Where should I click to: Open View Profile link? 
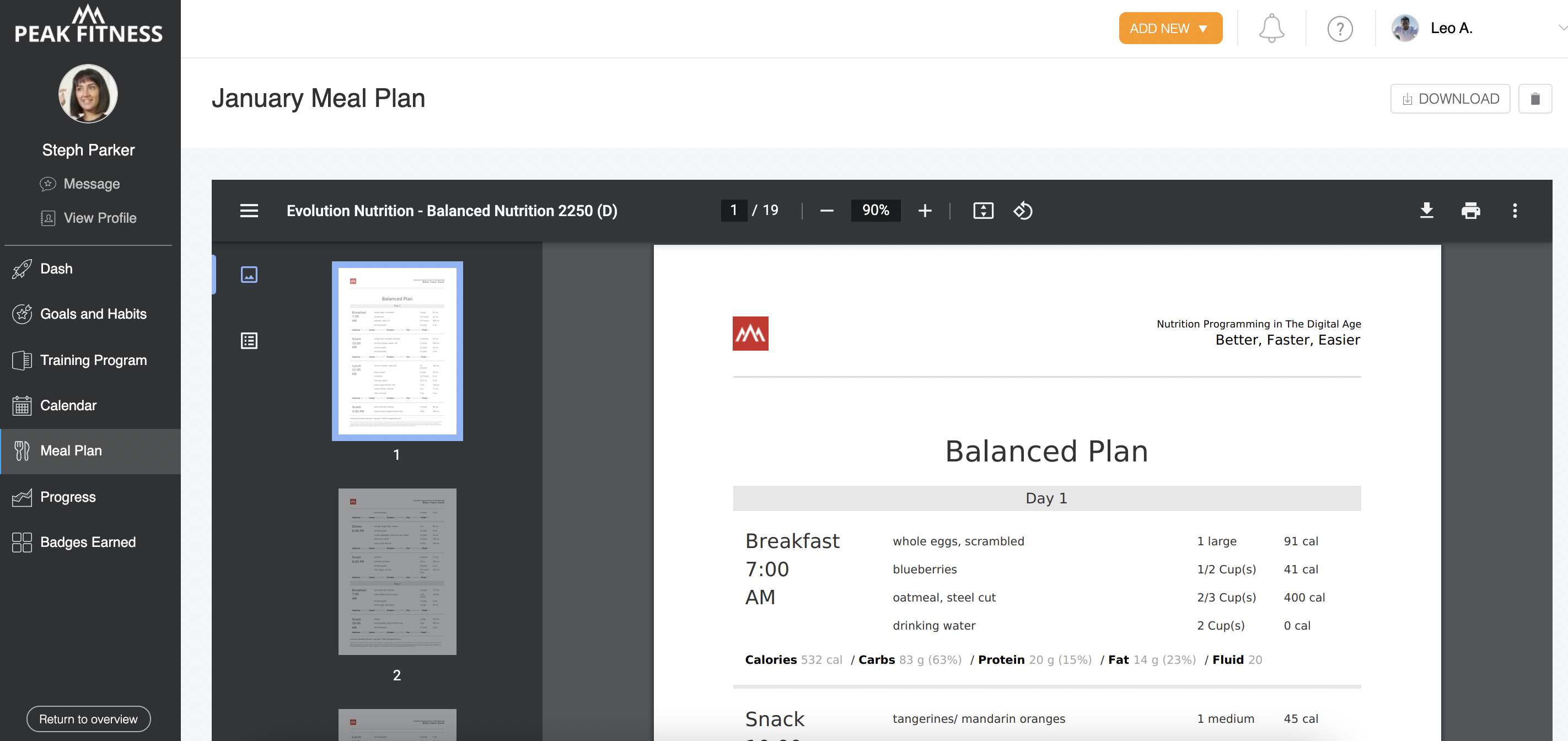tap(89, 218)
